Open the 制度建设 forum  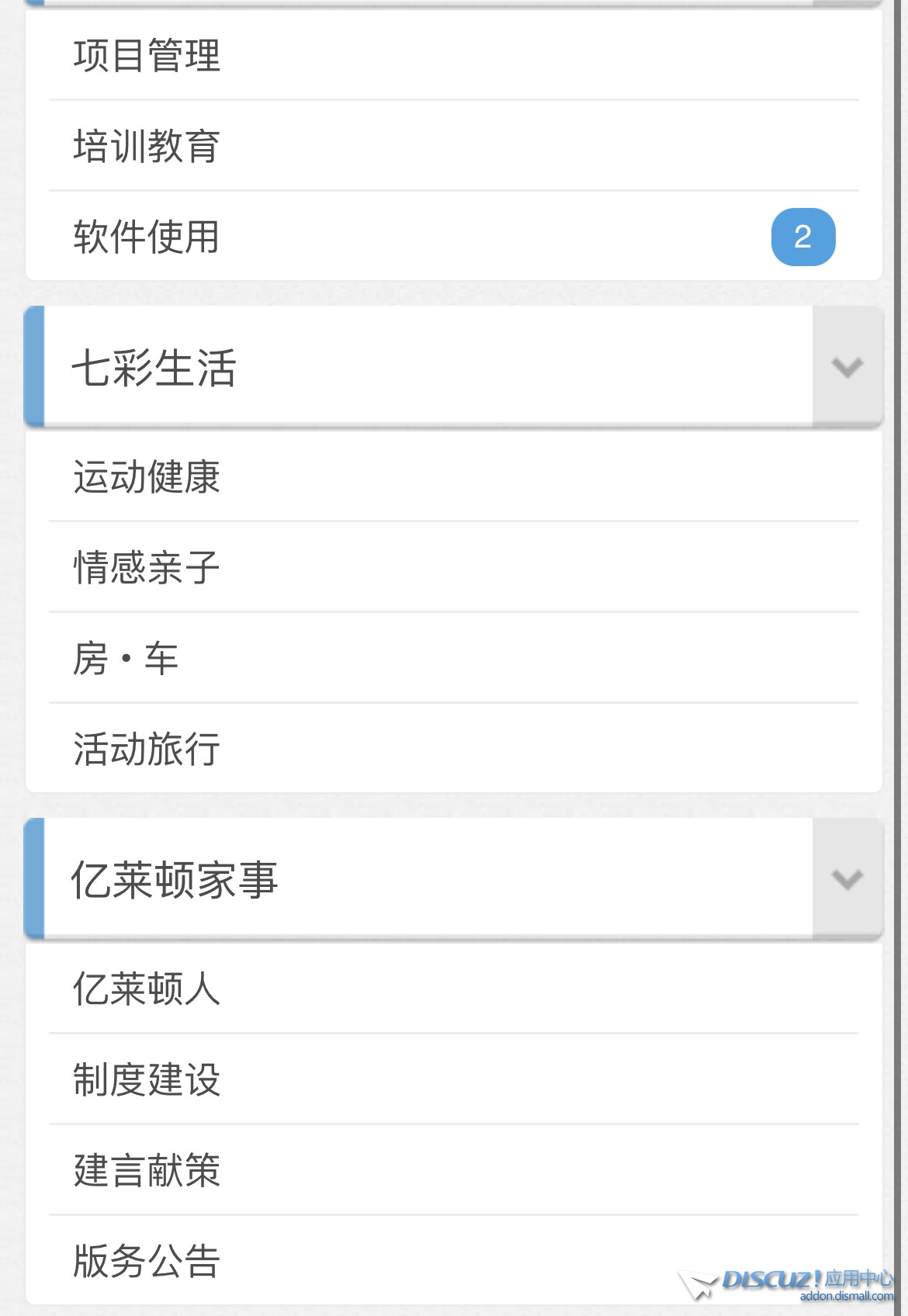[147, 1079]
